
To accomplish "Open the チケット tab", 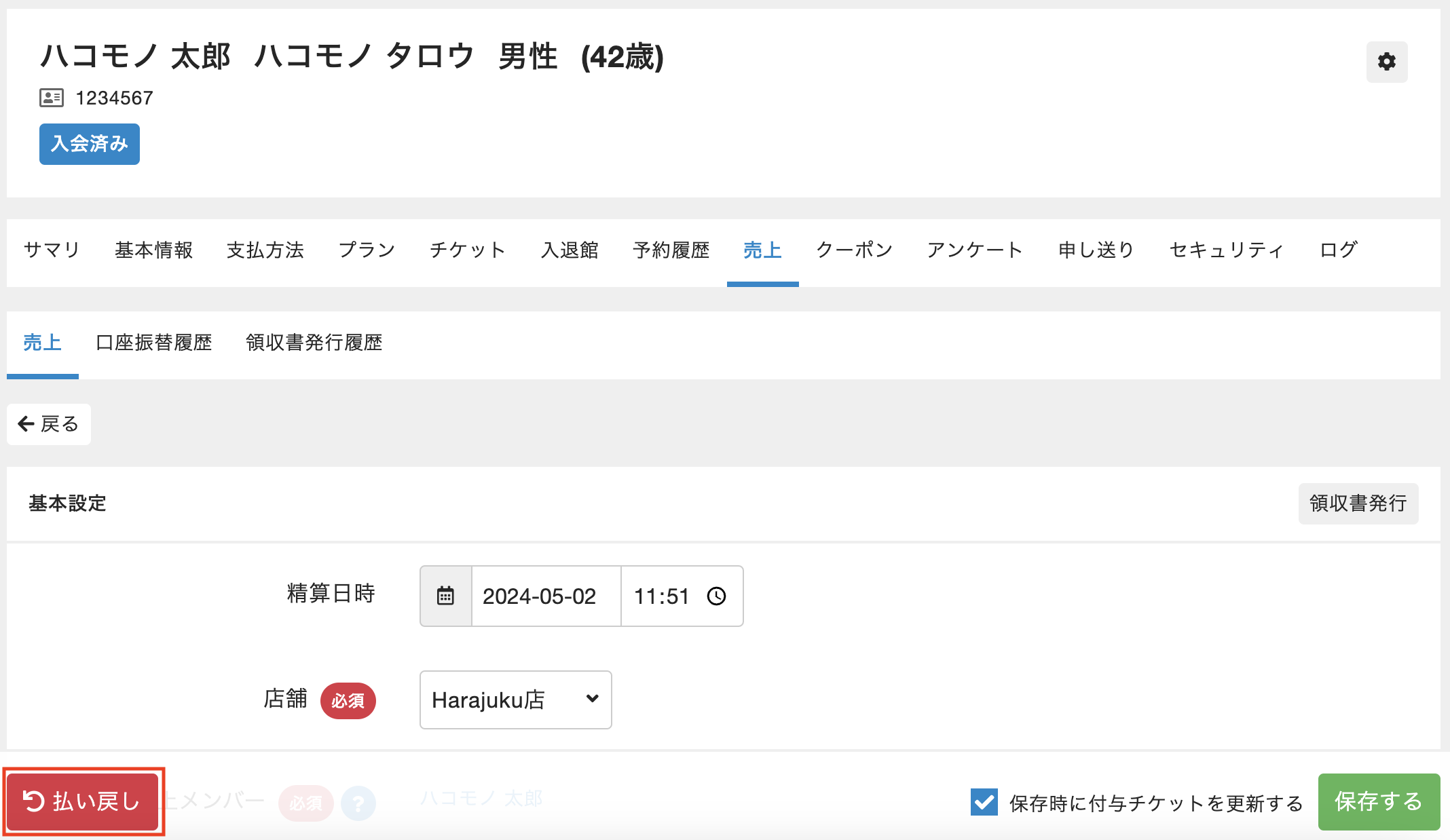I will click(x=467, y=250).
